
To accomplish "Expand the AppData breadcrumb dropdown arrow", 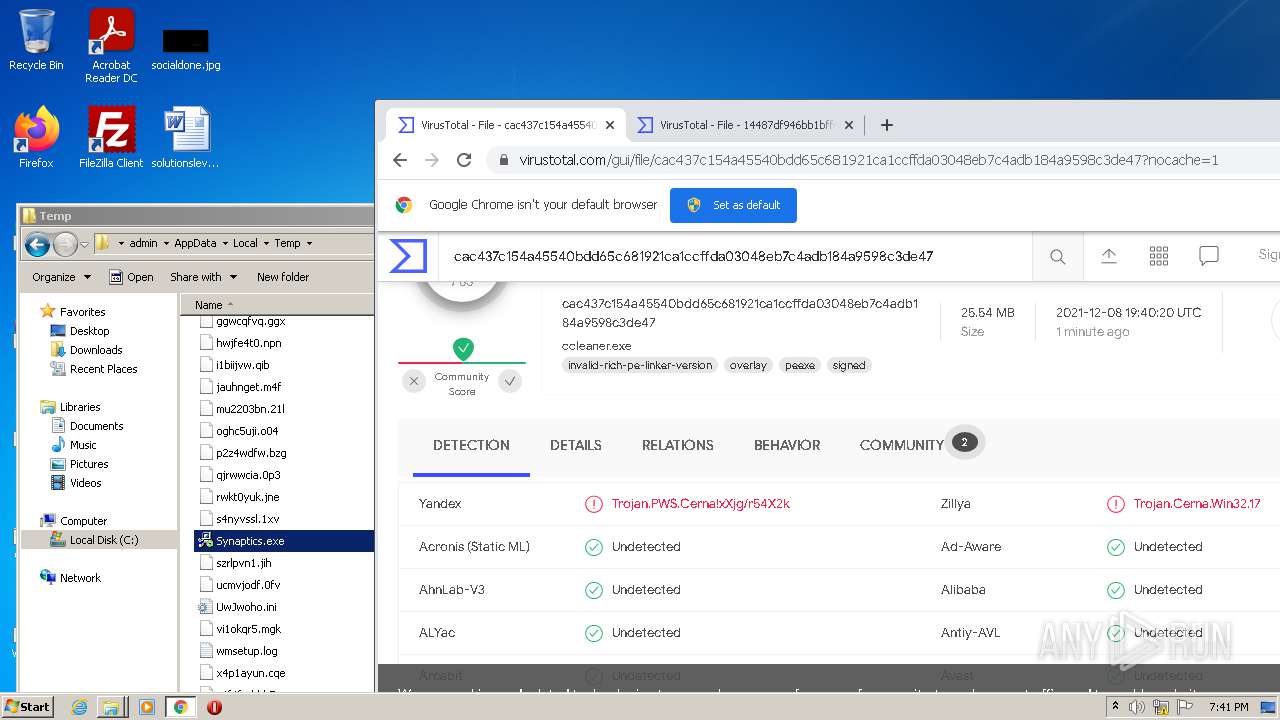I will 225,243.
